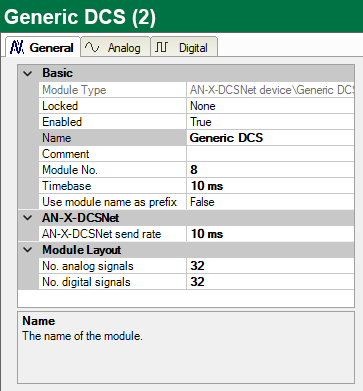This screenshot has height=391, width=363.
Task: Select the Enabled value True
Action: point(270,122)
